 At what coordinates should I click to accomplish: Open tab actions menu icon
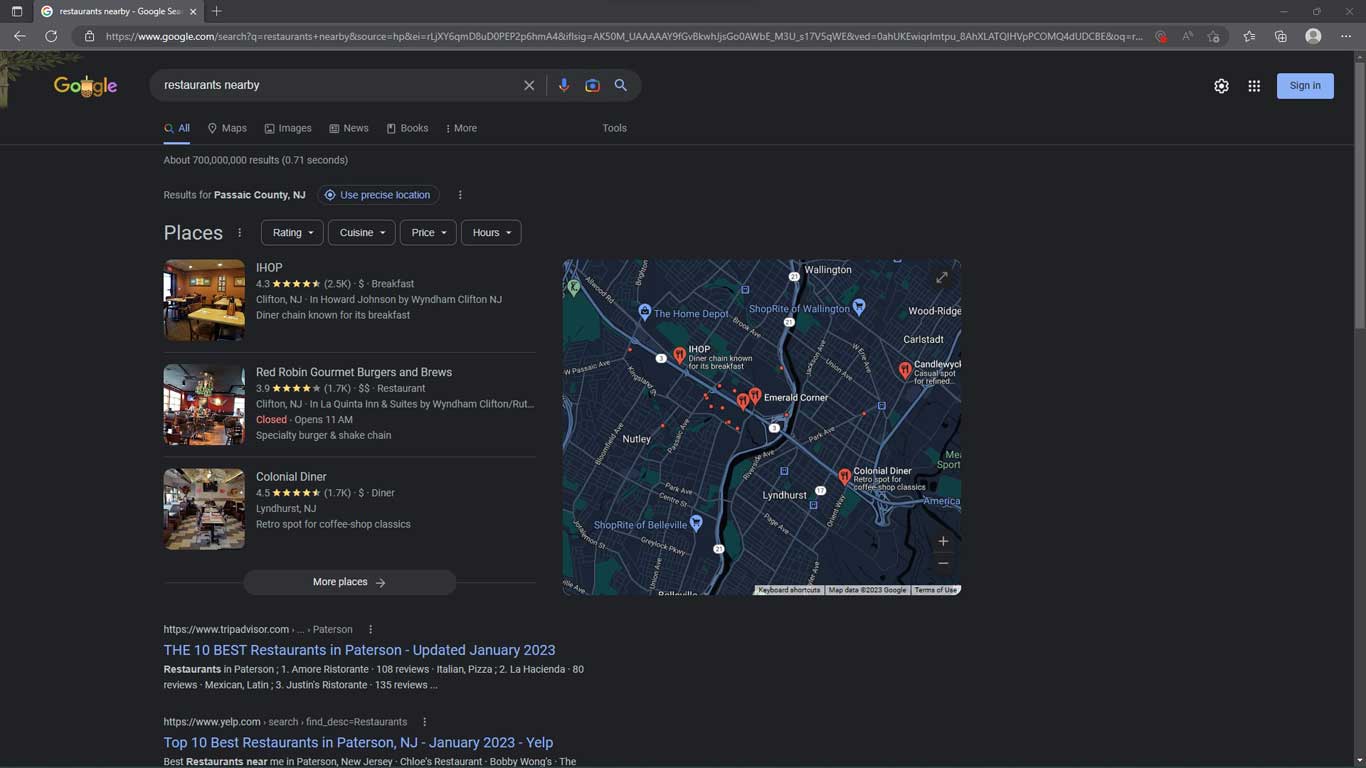[x=16, y=11]
